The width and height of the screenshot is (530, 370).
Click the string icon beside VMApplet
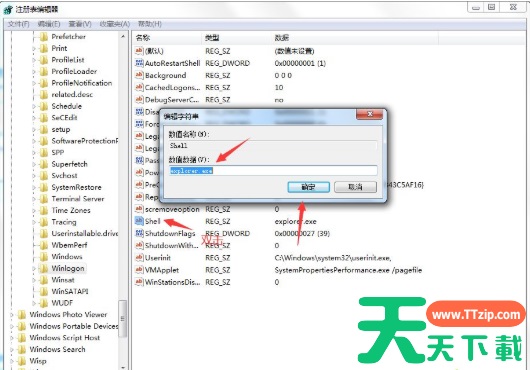[139, 270]
